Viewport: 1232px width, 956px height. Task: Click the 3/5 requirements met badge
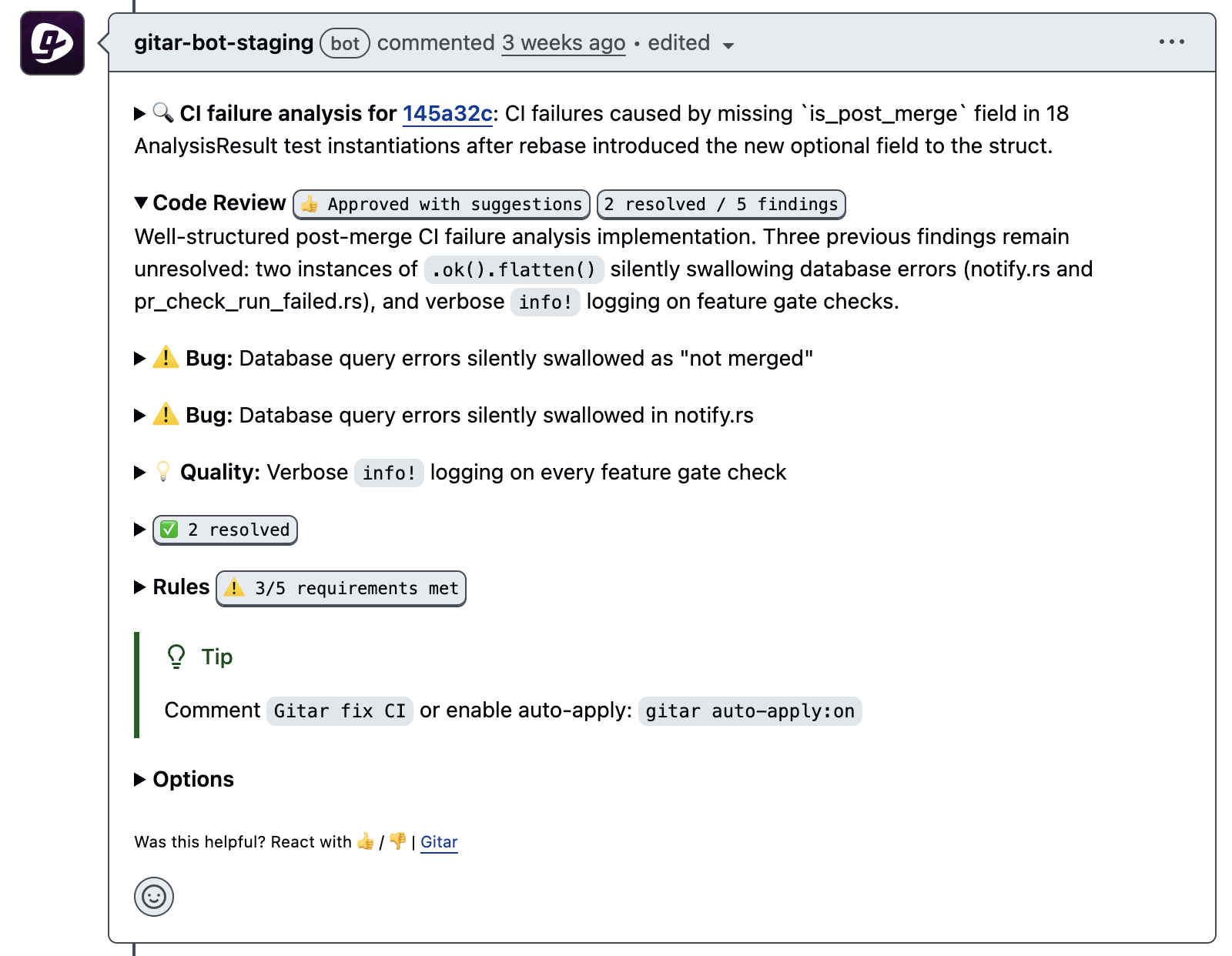(341, 589)
